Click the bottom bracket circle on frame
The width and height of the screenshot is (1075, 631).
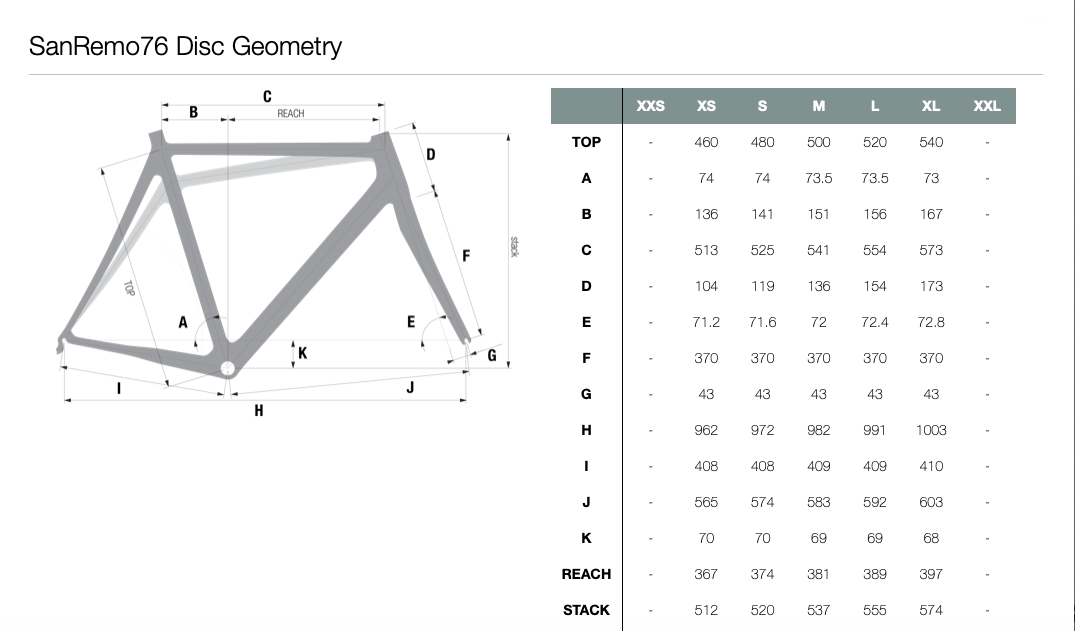[227, 368]
